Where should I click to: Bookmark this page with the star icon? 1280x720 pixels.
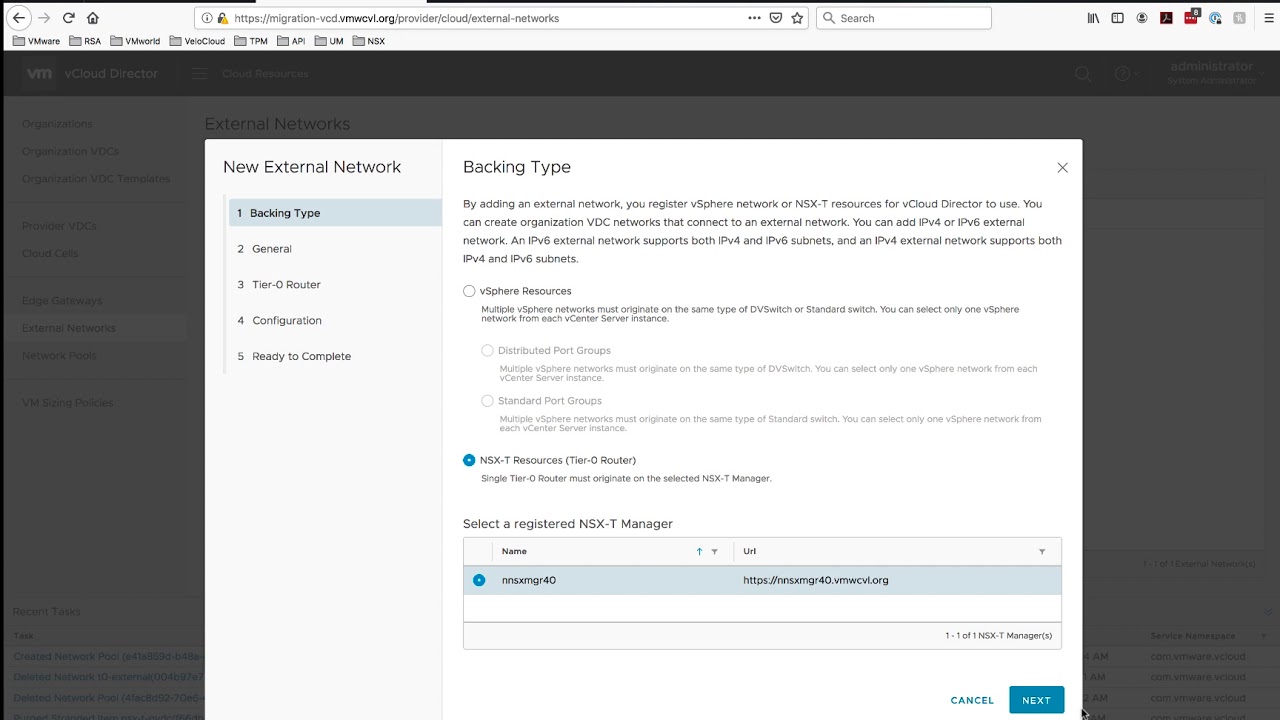797,18
